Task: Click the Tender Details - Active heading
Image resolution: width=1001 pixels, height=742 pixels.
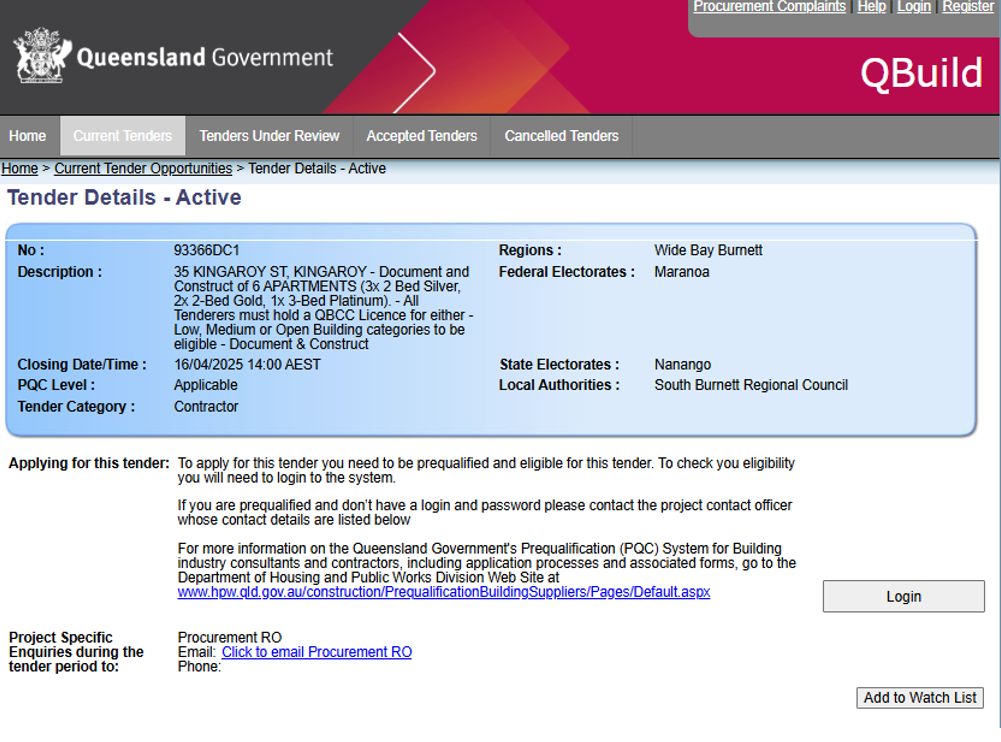Action: pos(124,198)
